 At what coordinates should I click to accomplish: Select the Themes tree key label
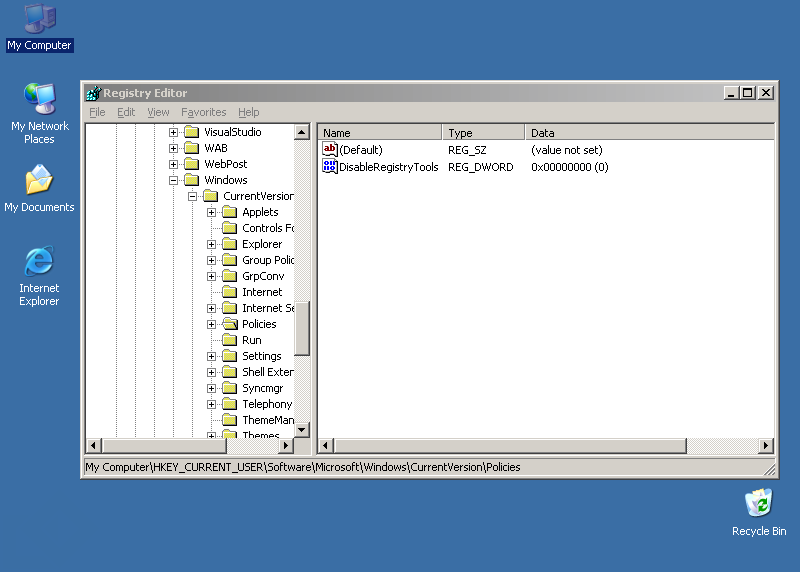261,435
